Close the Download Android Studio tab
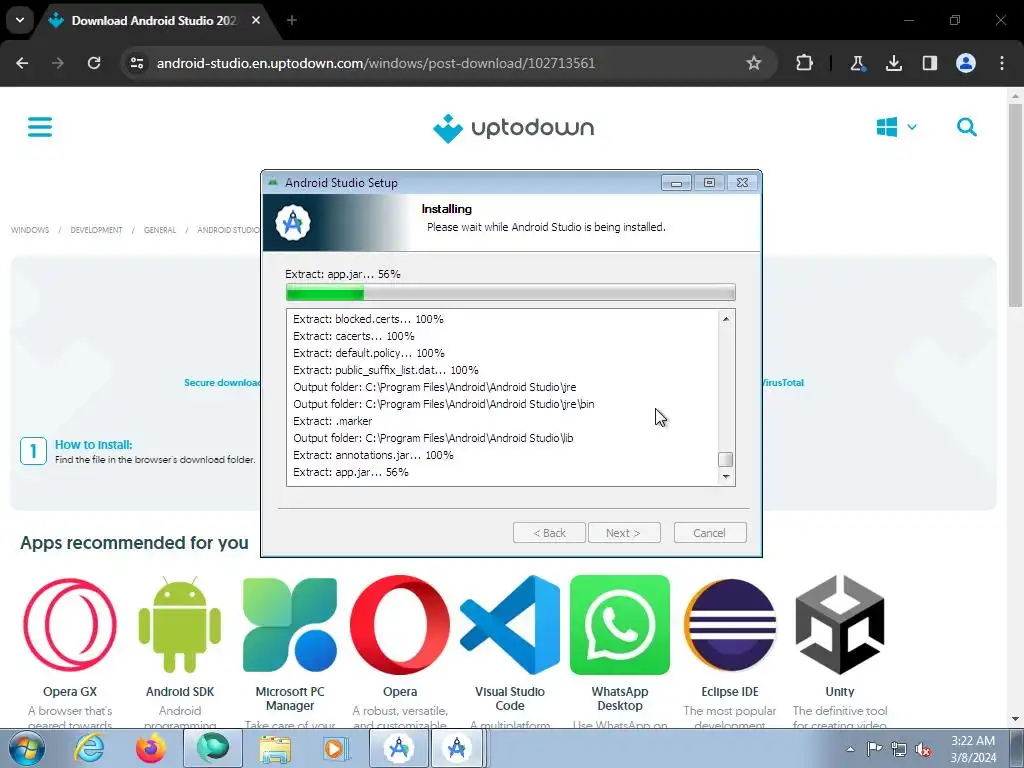Image resolution: width=1024 pixels, height=768 pixels. click(x=256, y=20)
